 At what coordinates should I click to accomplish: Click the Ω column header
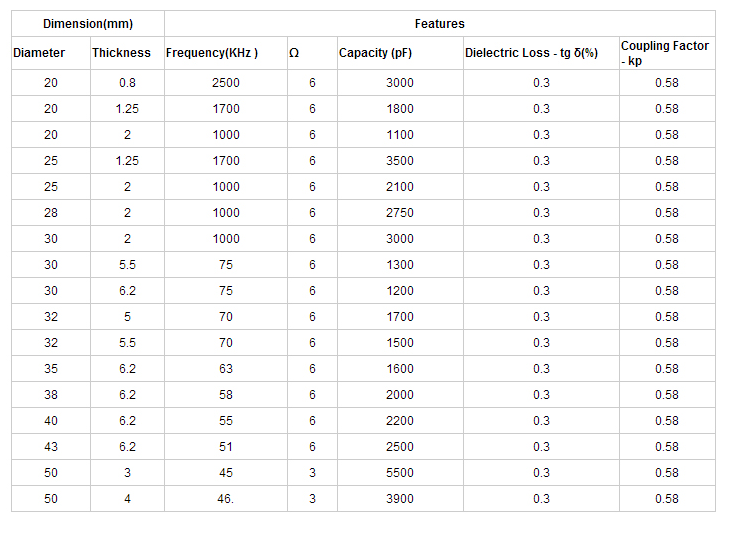(294, 53)
